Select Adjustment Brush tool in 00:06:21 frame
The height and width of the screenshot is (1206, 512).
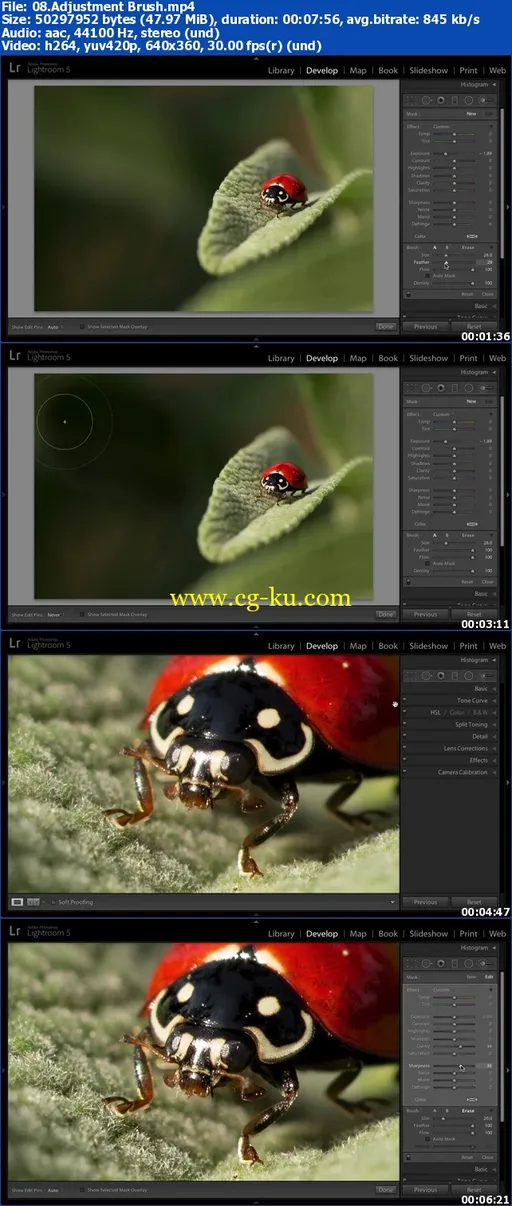[x=486, y=963]
